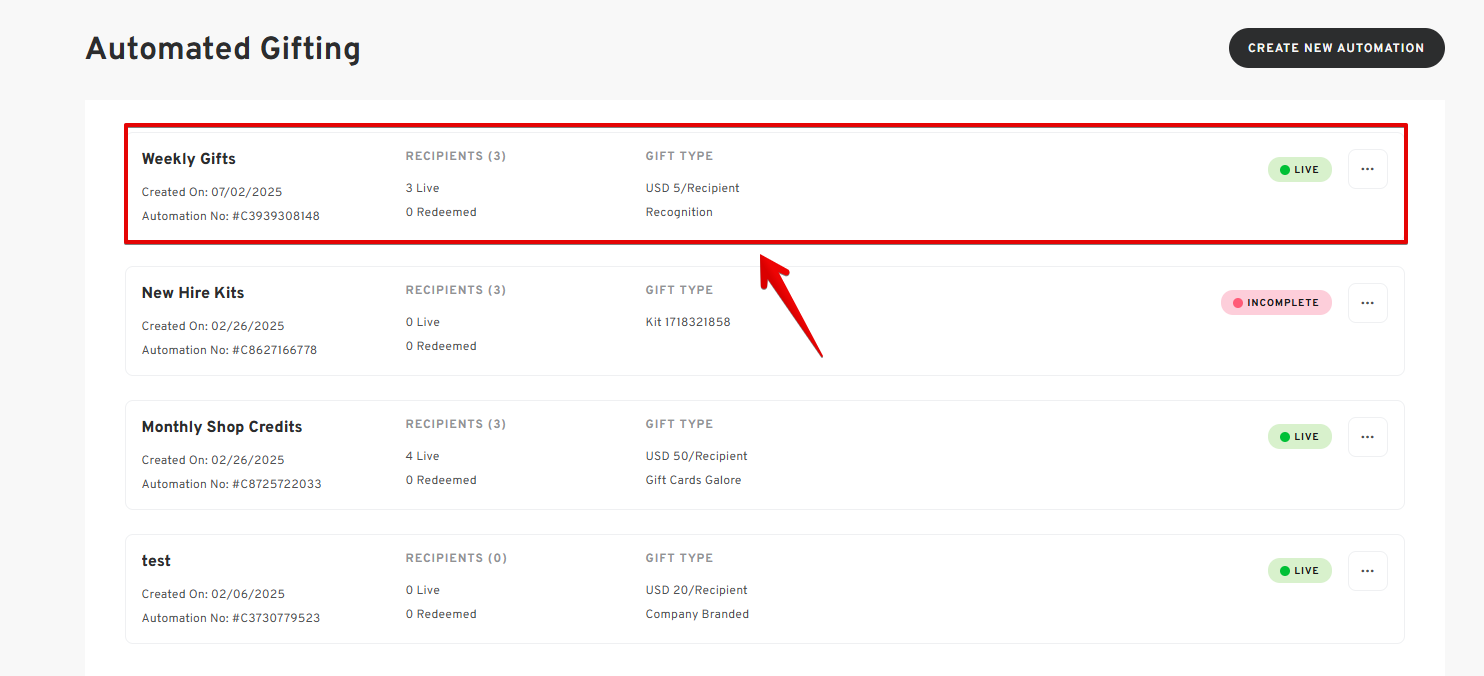Open the three-dot menu for Weekly Gifts
This screenshot has height=676, width=1484.
pos(1367,169)
